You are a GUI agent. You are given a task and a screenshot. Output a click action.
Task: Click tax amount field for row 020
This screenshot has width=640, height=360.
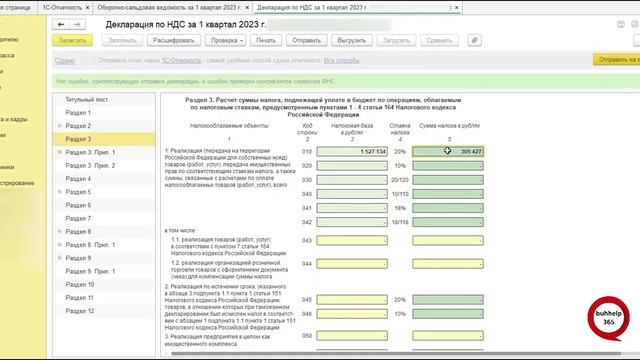point(448,166)
